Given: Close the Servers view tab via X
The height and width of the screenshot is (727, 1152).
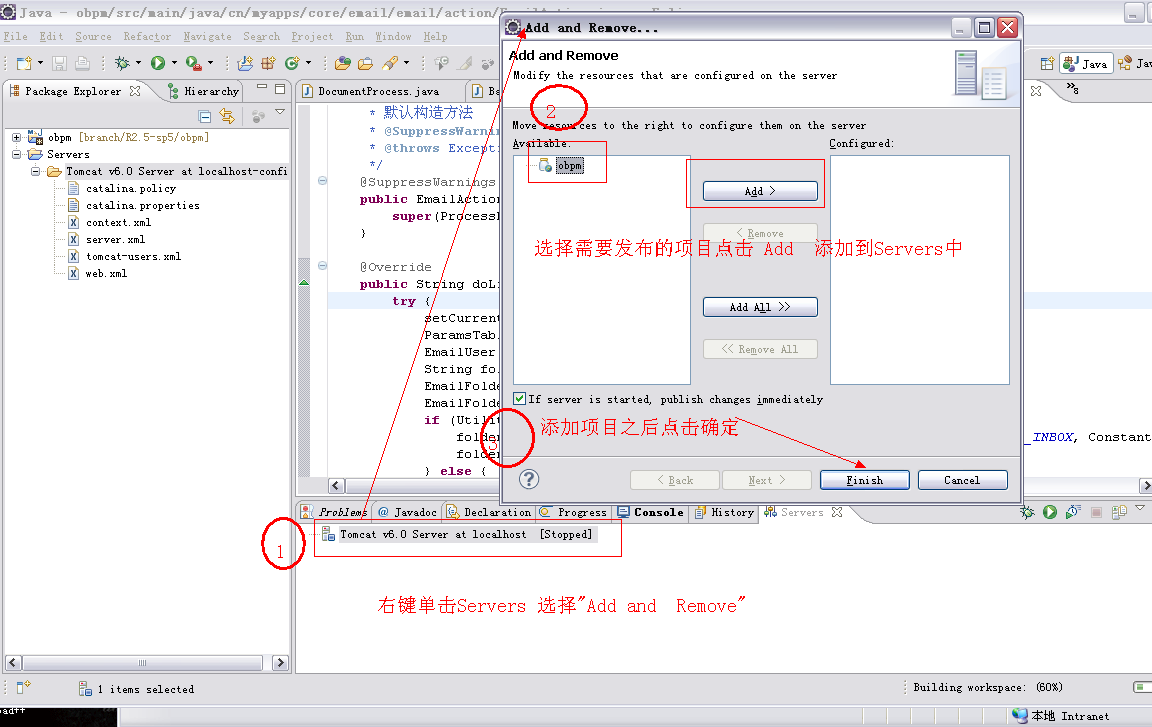Looking at the screenshot, I should coord(837,512).
